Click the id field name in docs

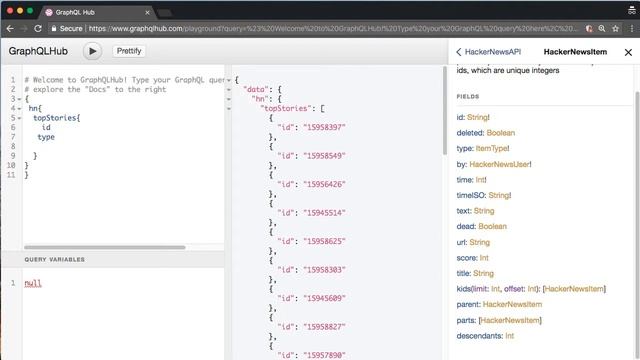(460, 117)
